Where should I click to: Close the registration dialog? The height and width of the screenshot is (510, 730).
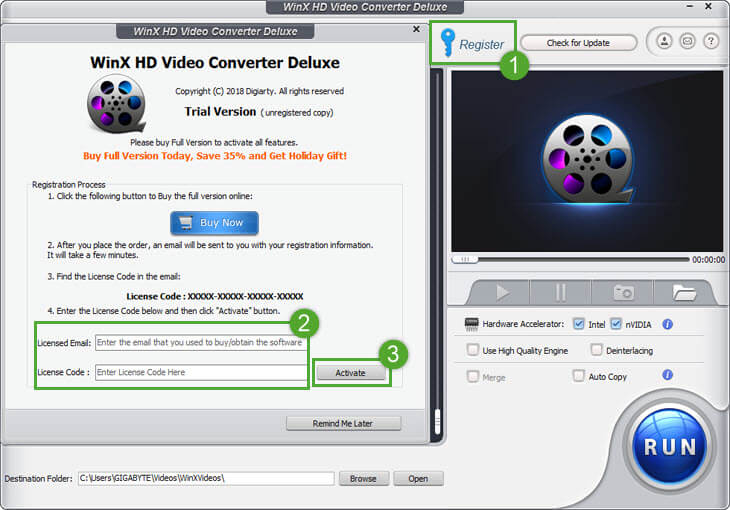pos(416,29)
